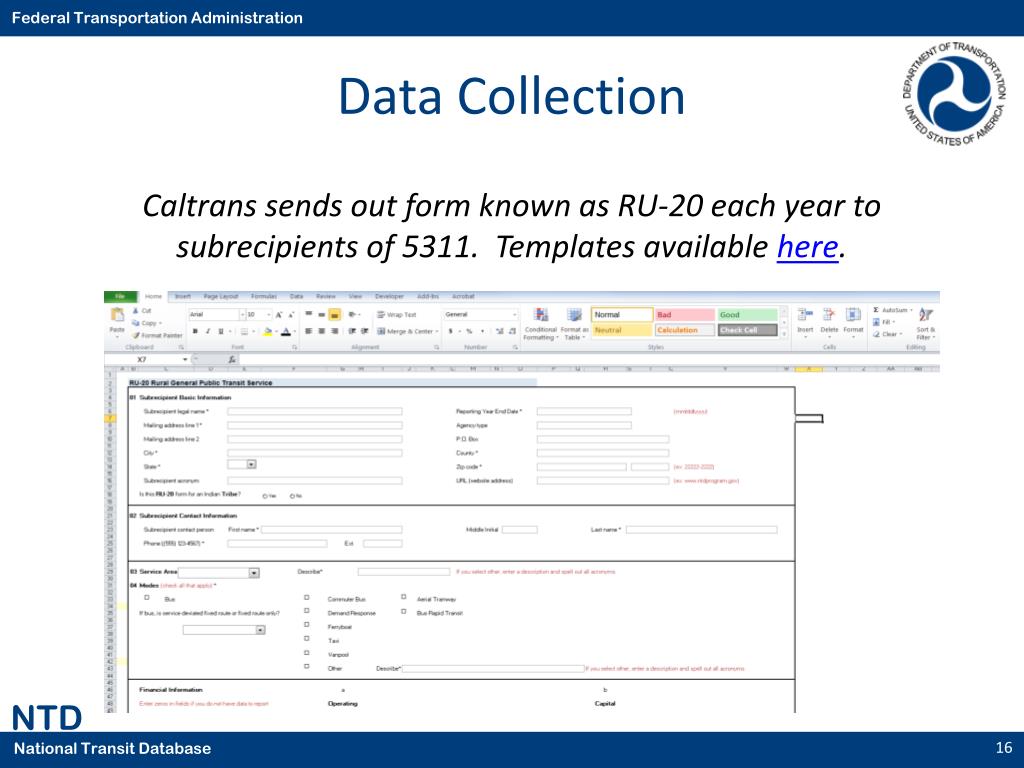The height and width of the screenshot is (768, 1024).
Task: Click the Align Text Left icon
Action: coord(308,331)
